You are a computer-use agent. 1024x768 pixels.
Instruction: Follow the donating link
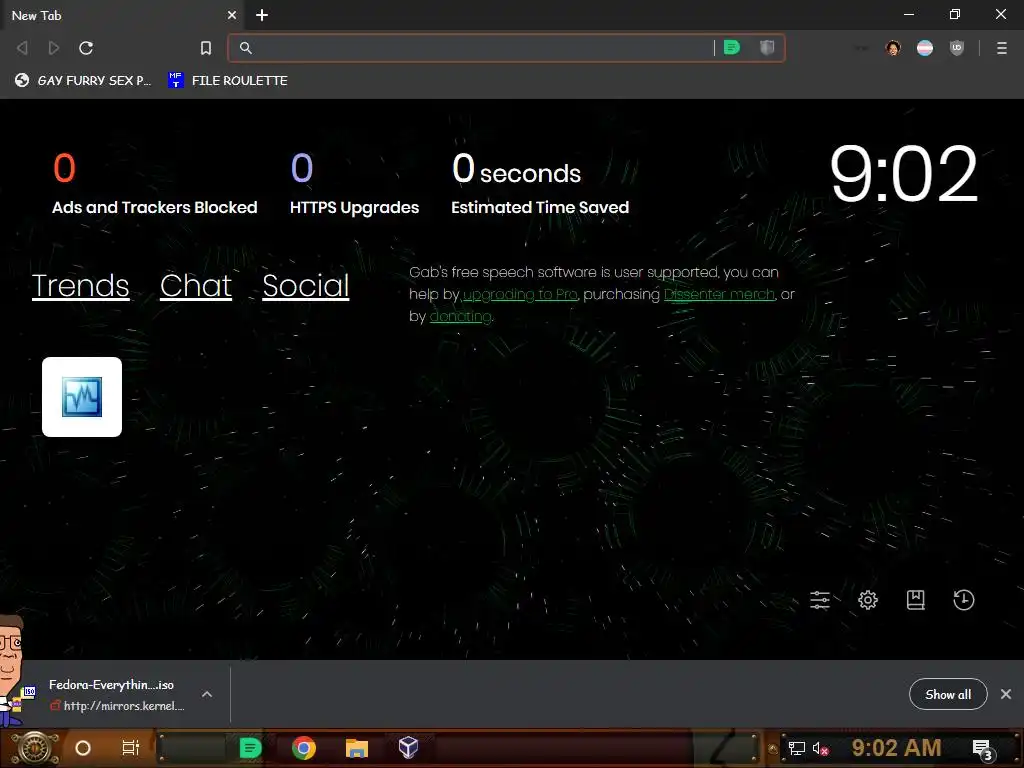coord(460,316)
